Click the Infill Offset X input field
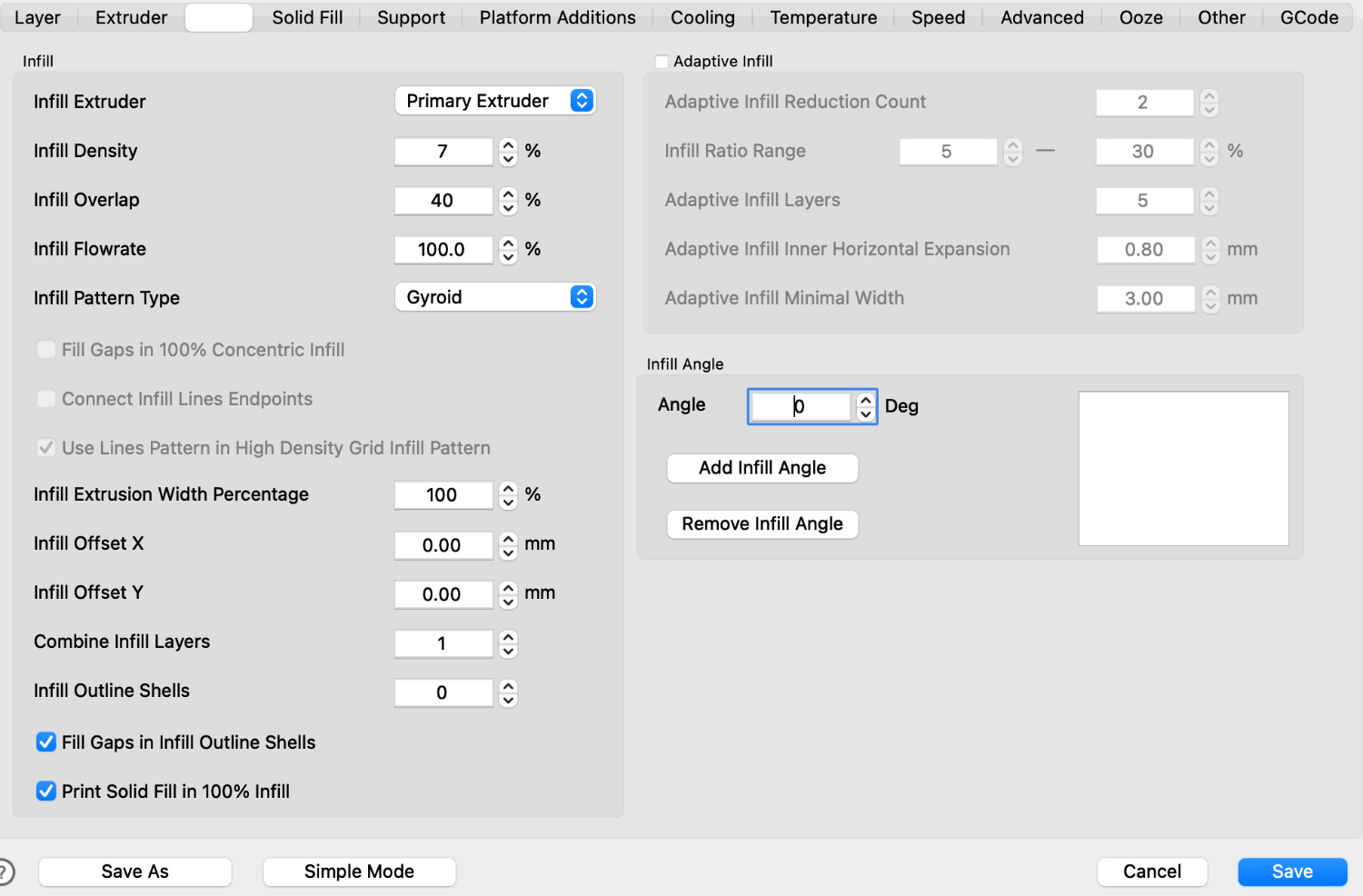The height and width of the screenshot is (896, 1363). pyautogui.click(x=443, y=545)
